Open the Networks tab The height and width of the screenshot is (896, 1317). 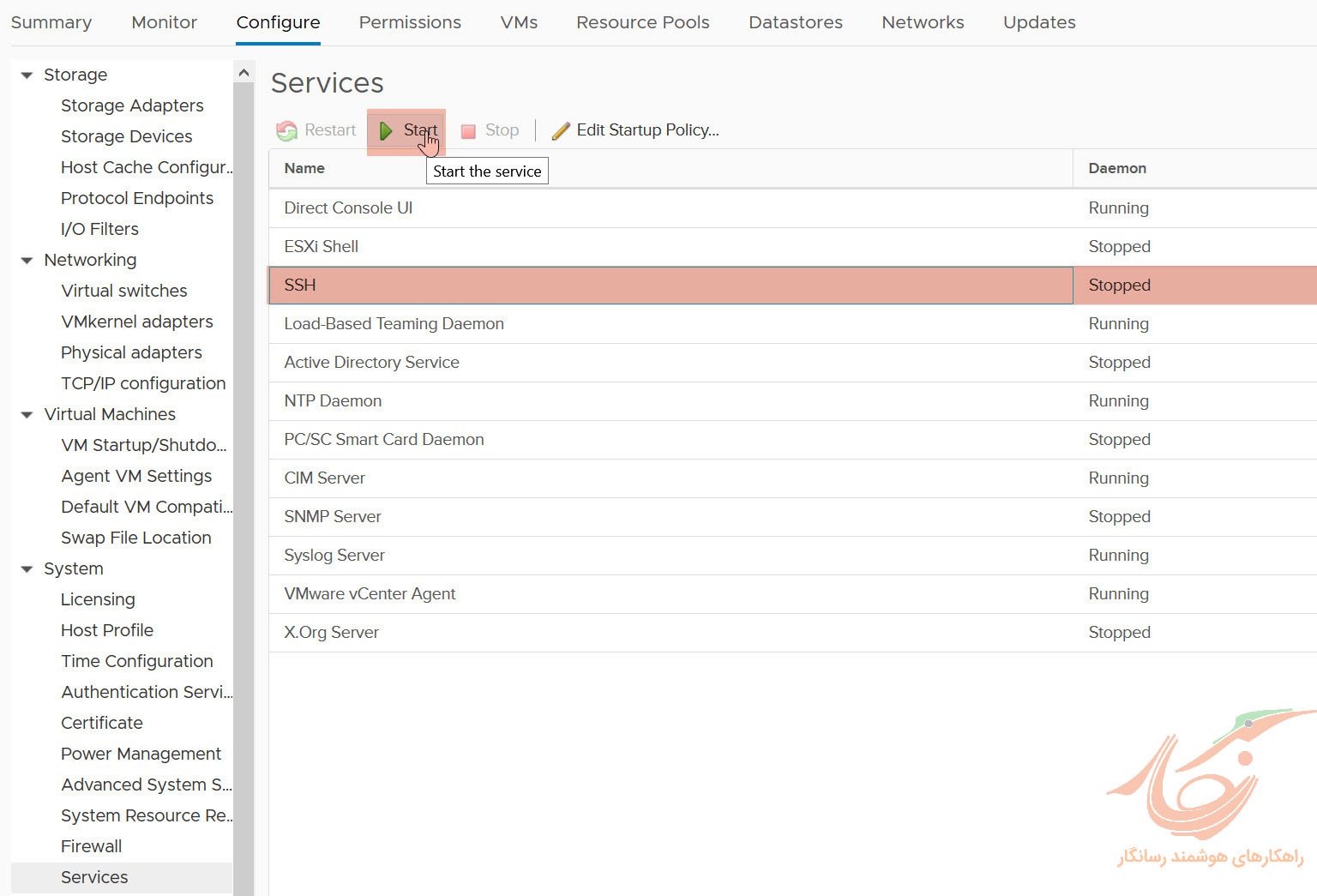(x=923, y=22)
